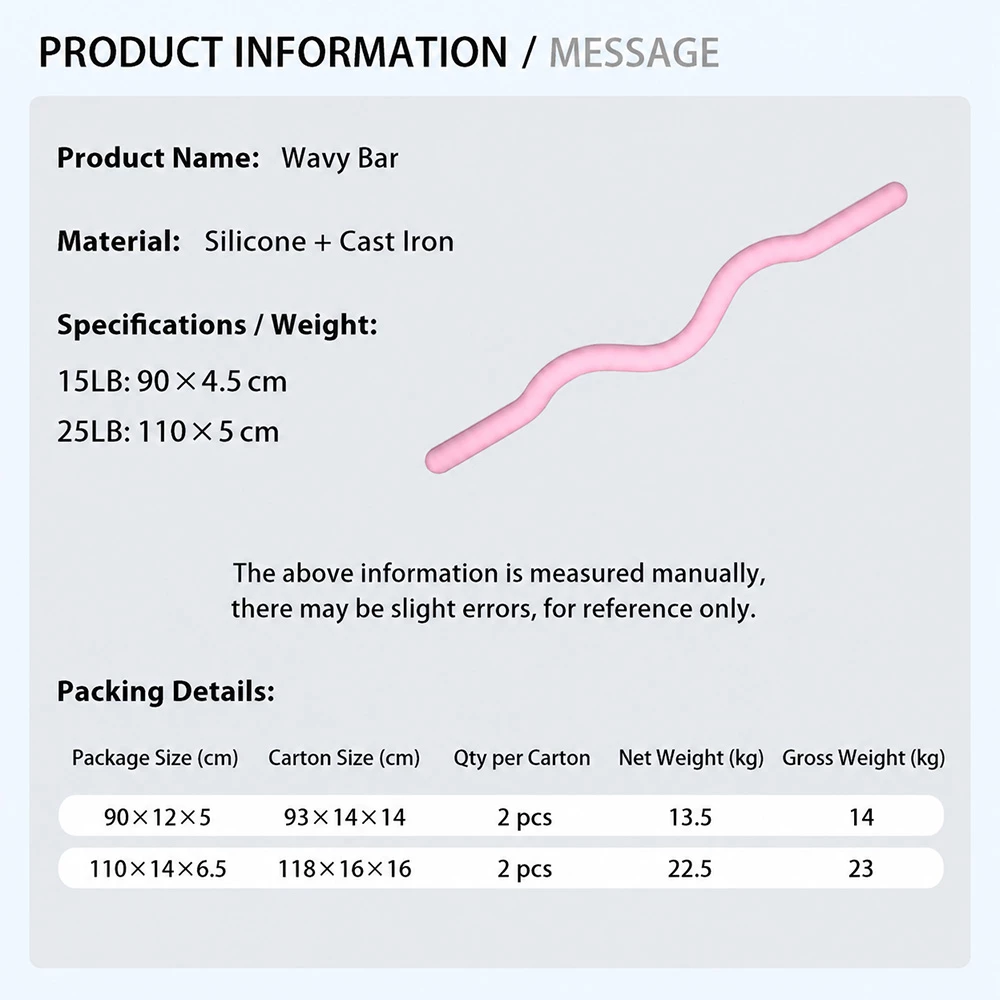This screenshot has width=1000, height=1000.
Task: Click the Packing Details heading
Action: pos(166,691)
